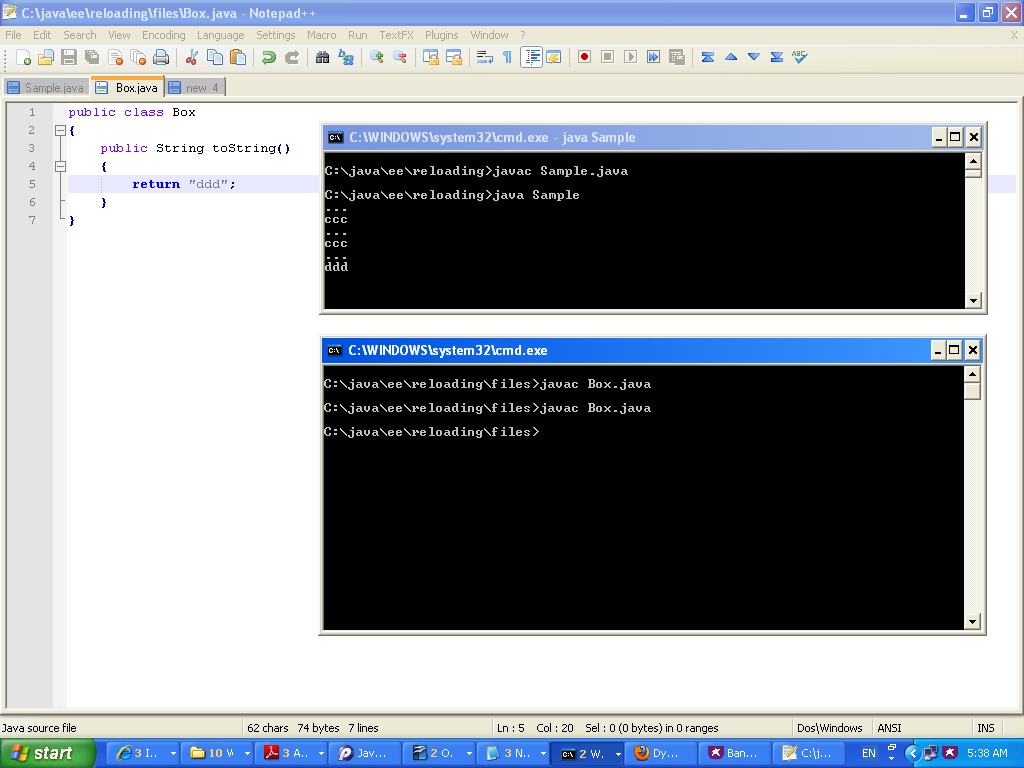
Task: Click the Redo arrow icon
Action: [292, 57]
